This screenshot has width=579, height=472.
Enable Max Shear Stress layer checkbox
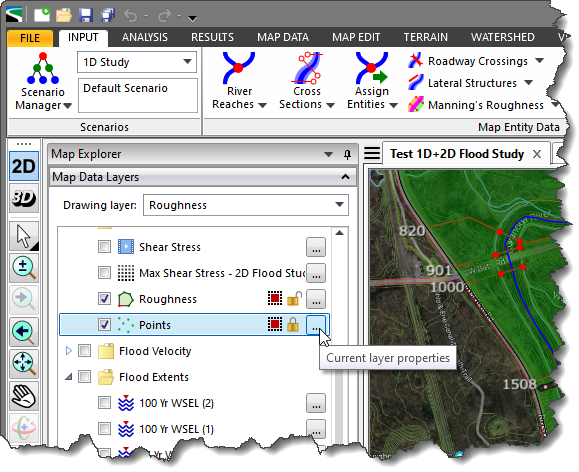click(x=105, y=273)
